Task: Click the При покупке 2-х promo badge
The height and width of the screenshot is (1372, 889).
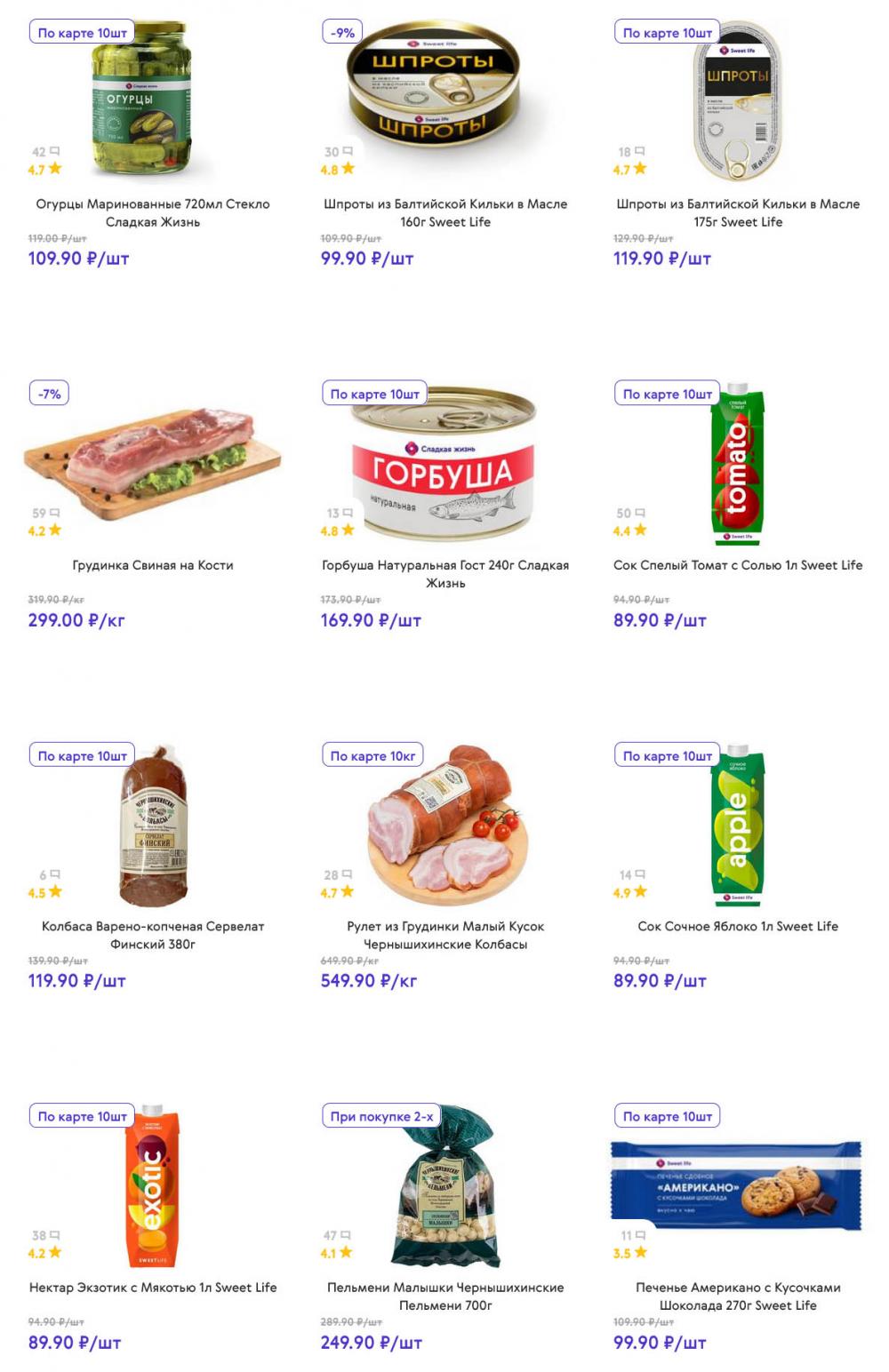Action: [381, 1116]
